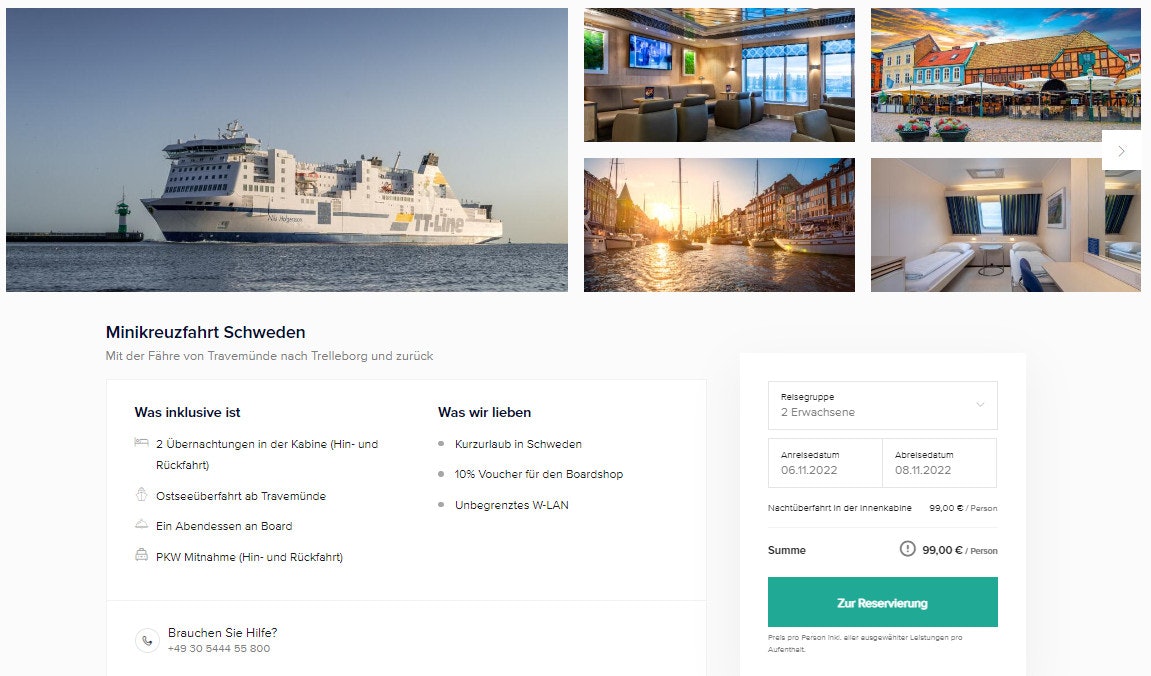Open the Reisegruppe traveler dropdown
The height and width of the screenshot is (676, 1151).
click(882, 405)
